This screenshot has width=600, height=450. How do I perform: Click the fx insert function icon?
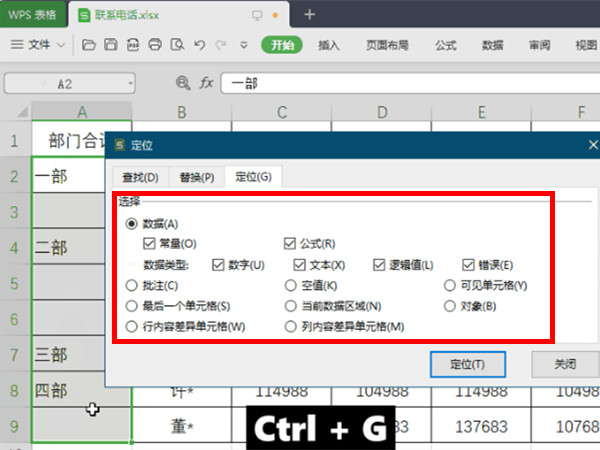point(206,84)
